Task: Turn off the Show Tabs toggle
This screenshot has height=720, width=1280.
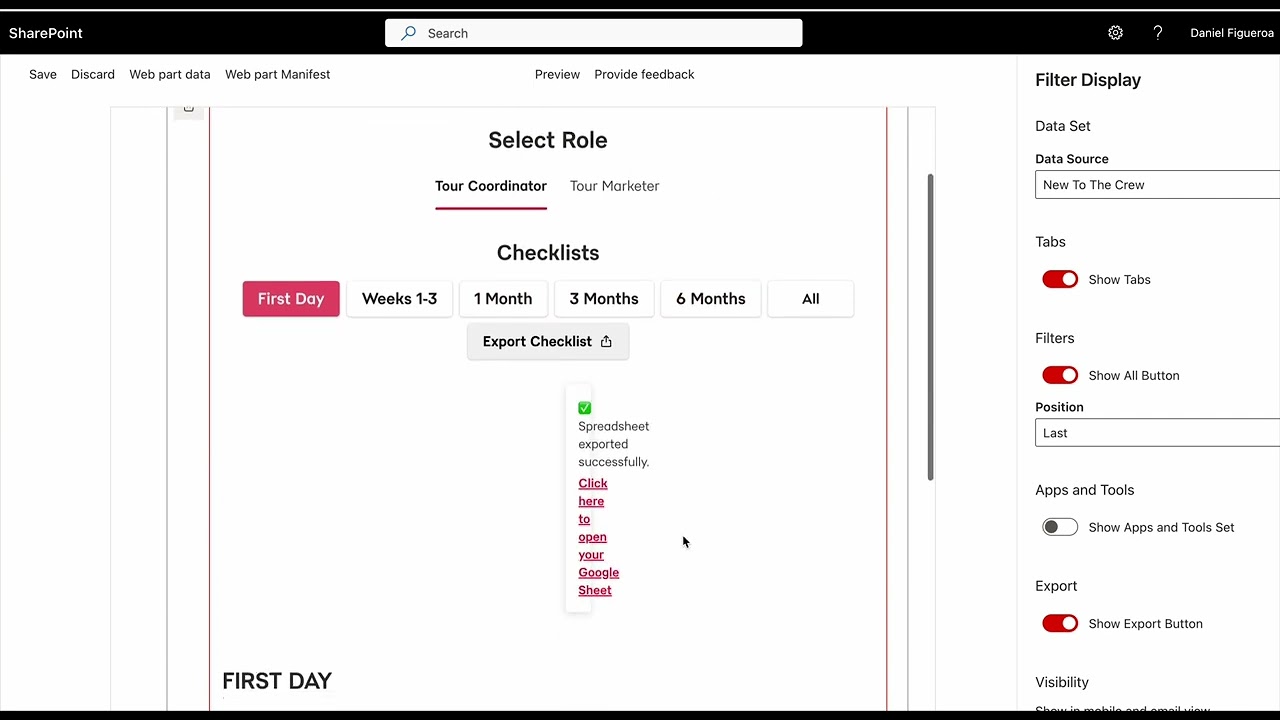Action: click(x=1060, y=280)
